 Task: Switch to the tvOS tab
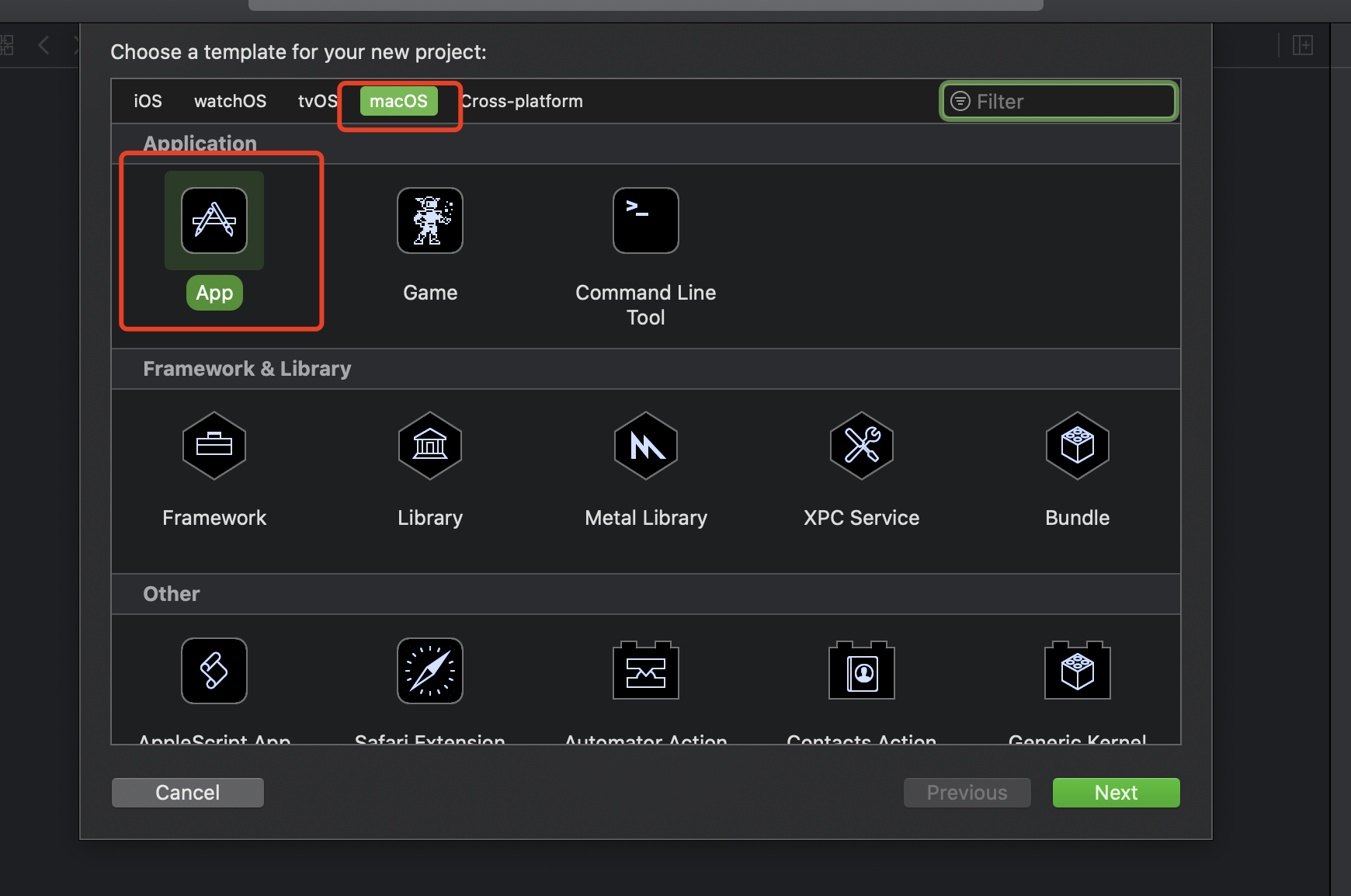click(318, 102)
